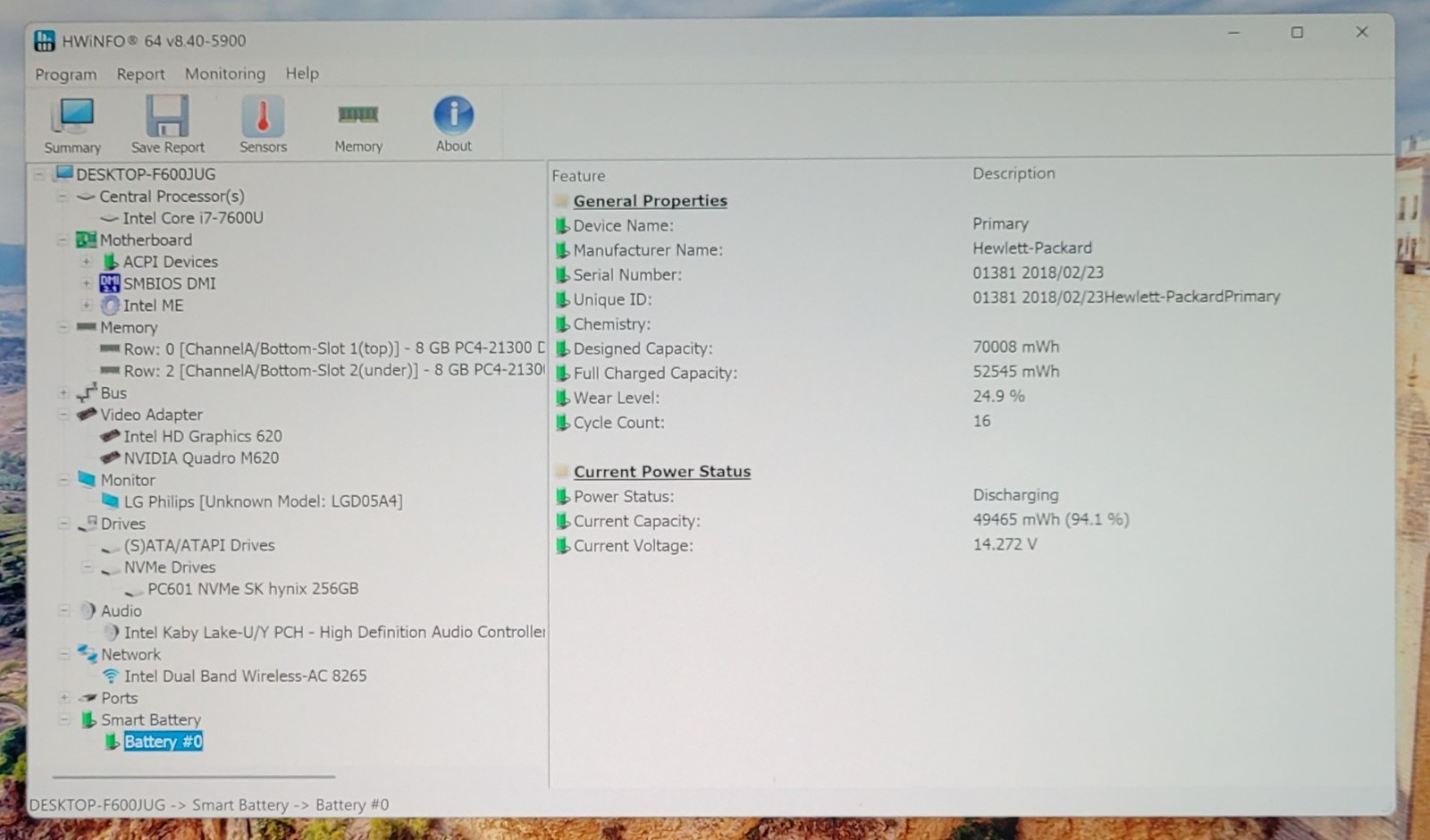Click the Wear Level 24.9 % value
1430x840 pixels.
999,396
